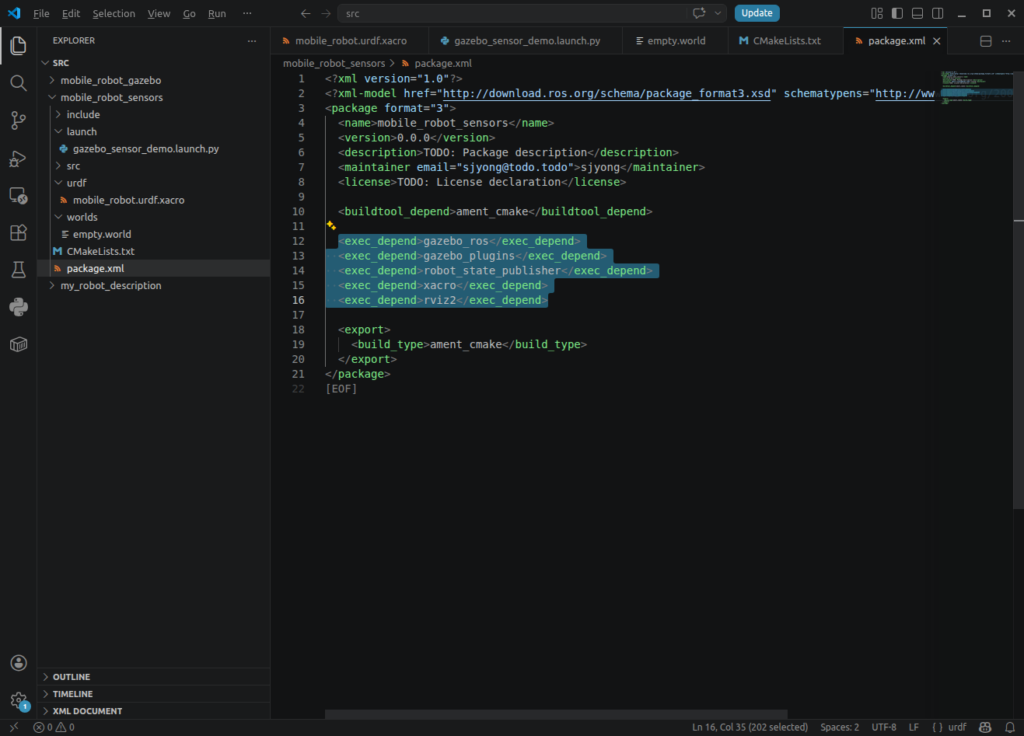
Task: Click the command center search field
Action: 532,13
